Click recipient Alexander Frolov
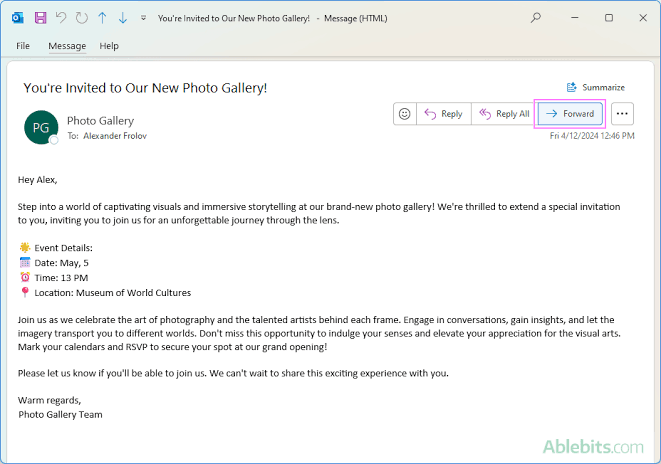The image size is (661, 464). pyautogui.click(x=115, y=136)
